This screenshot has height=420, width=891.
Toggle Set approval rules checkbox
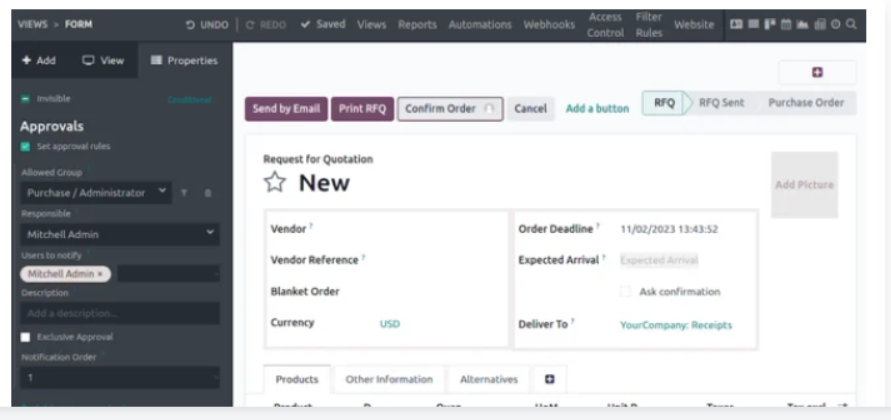26,147
